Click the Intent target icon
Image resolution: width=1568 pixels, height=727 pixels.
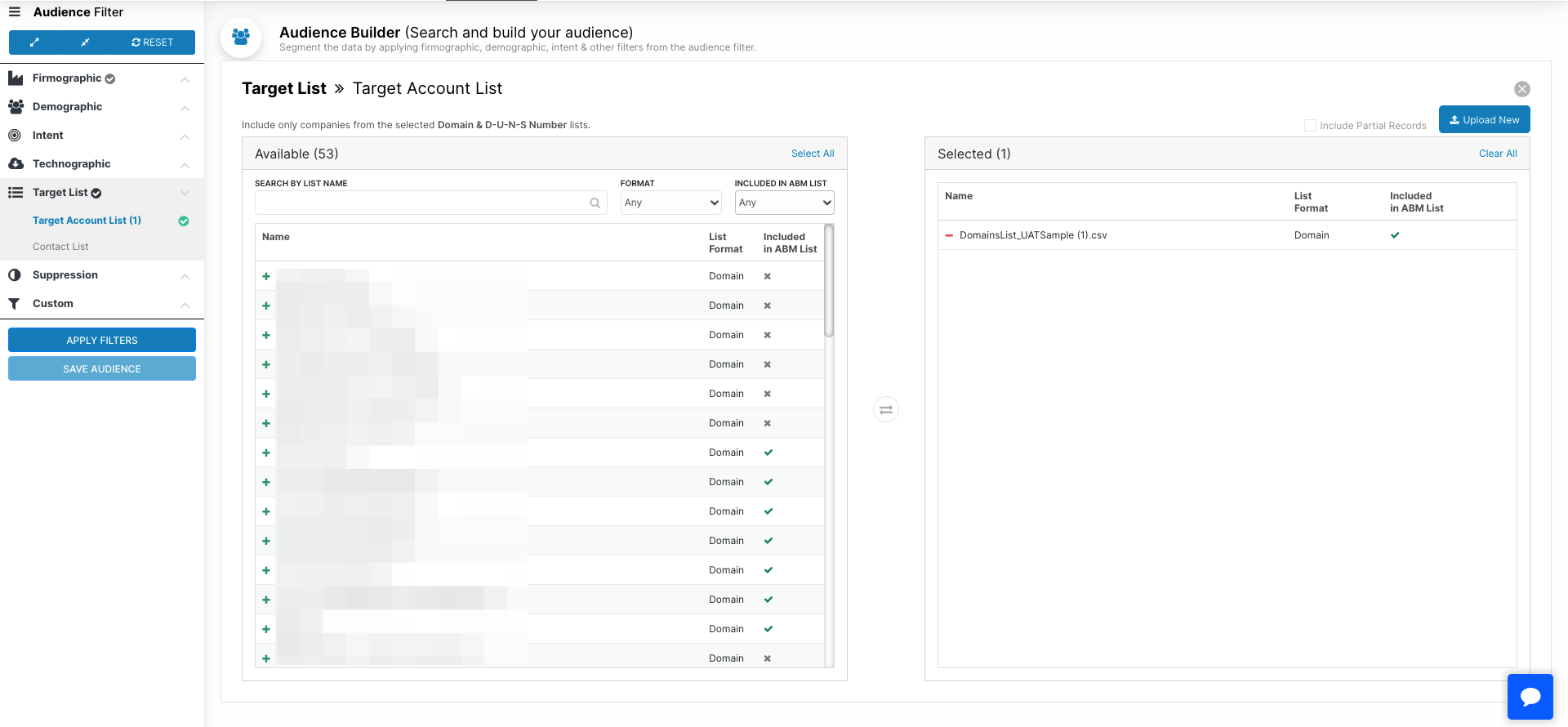(15, 136)
